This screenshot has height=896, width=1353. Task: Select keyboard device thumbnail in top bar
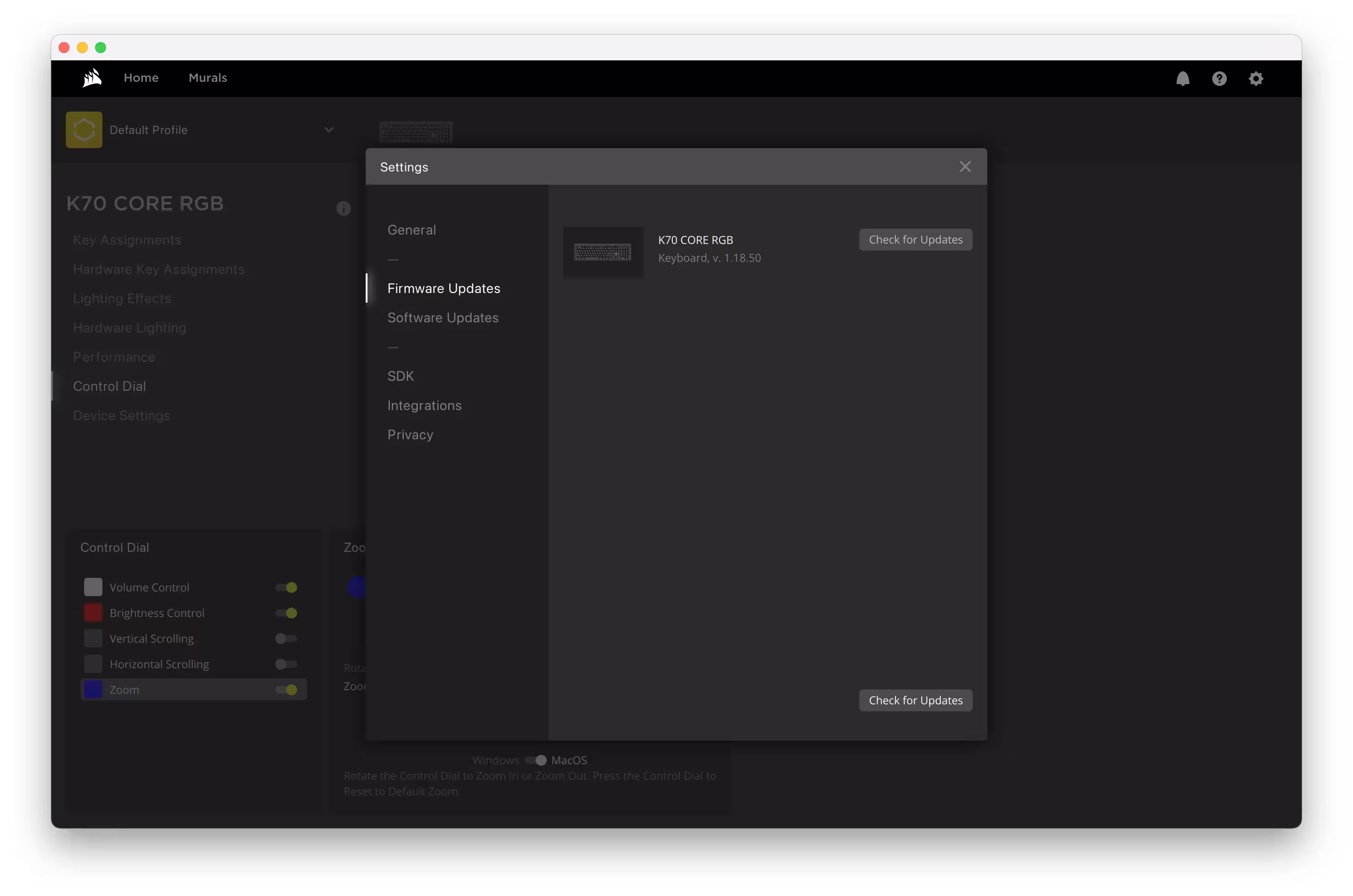pos(416,132)
